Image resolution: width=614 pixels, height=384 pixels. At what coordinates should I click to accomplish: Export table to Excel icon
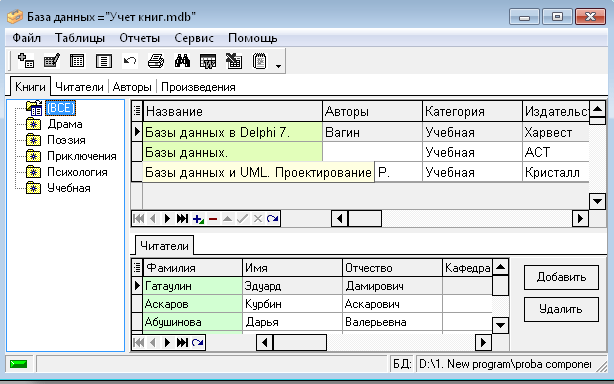pos(234,61)
